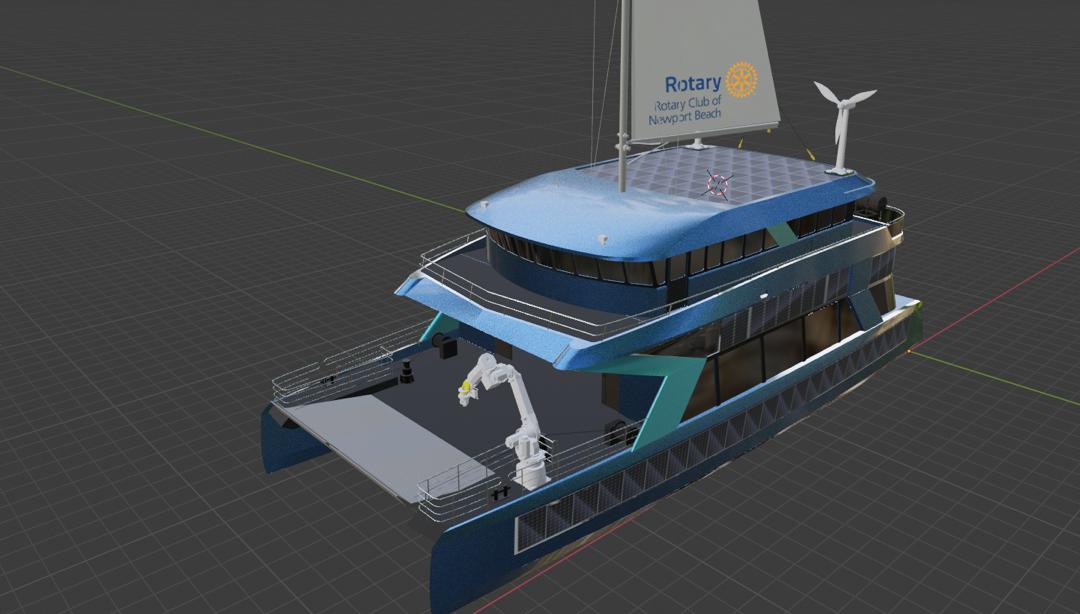1080x614 pixels.
Task: Select the mast pole above the roof
Action: point(624,96)
